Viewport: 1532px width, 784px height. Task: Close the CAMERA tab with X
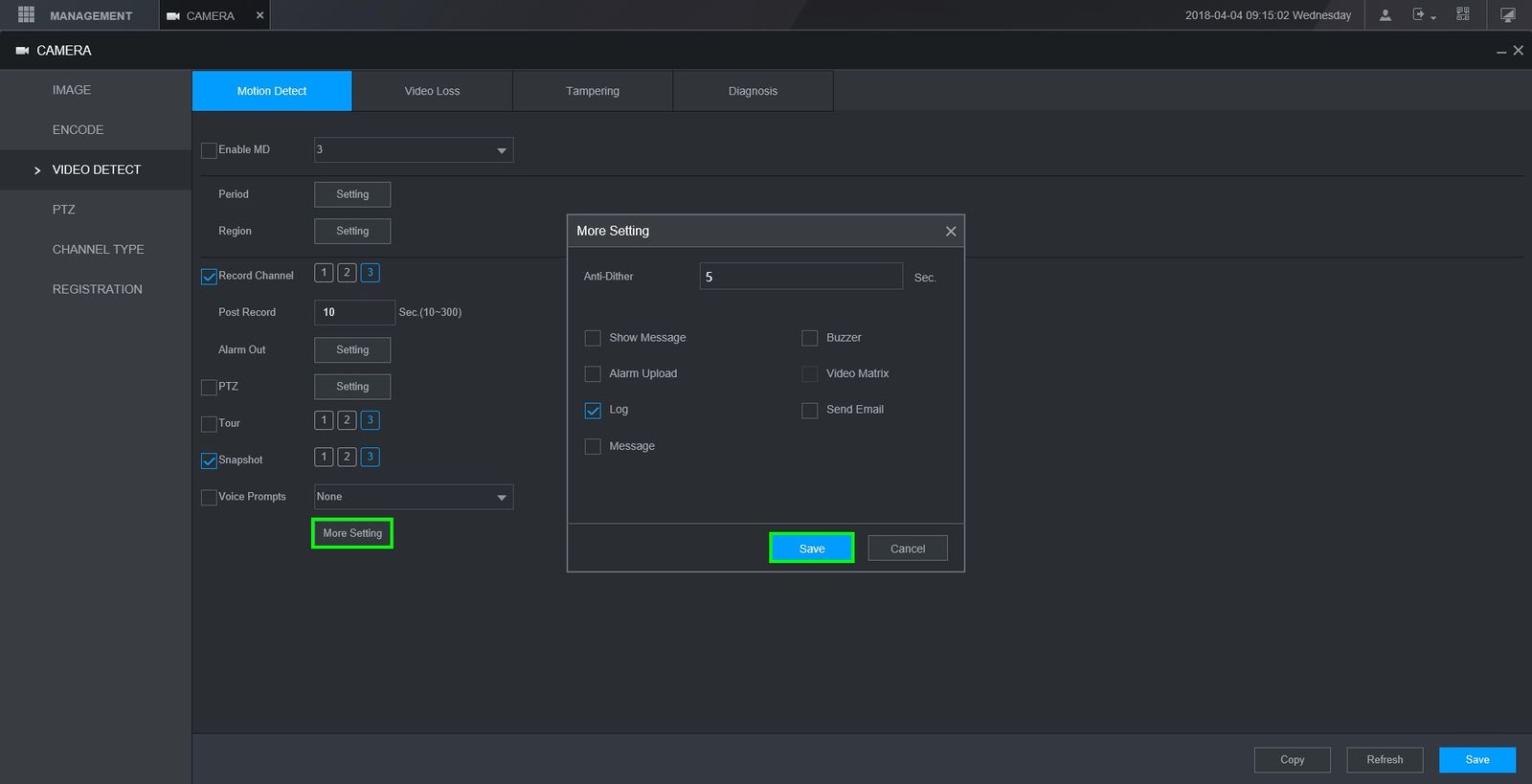click(259, 15)
